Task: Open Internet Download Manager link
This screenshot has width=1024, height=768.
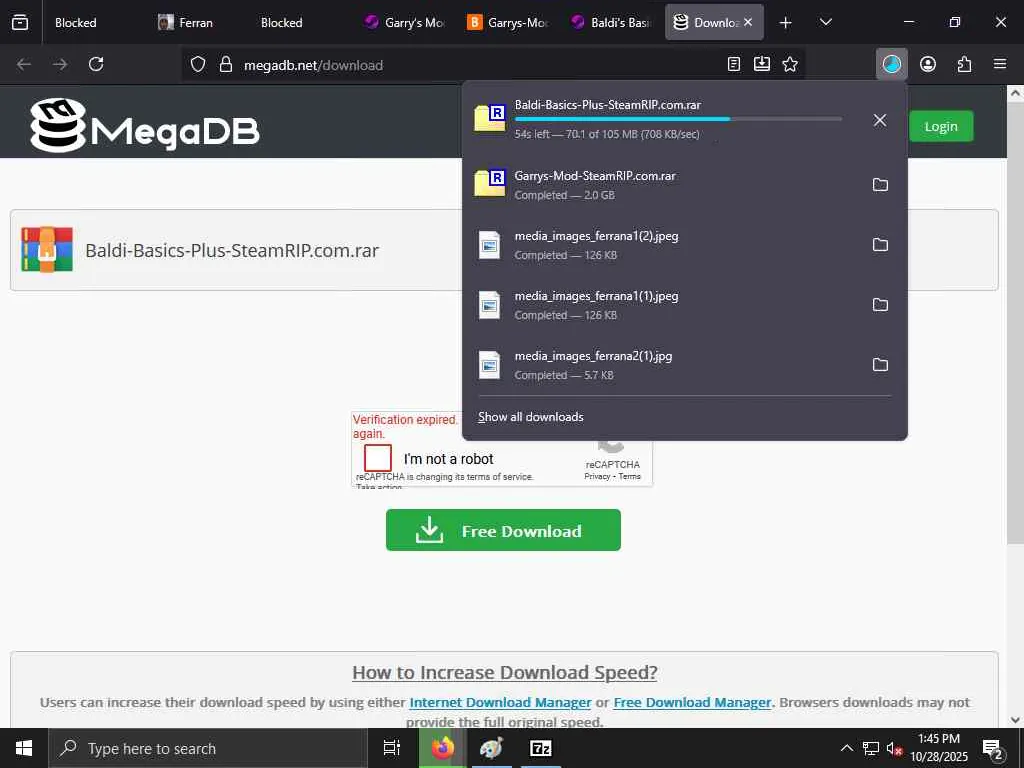Action: pyautogui.click(x=500, y=703)
